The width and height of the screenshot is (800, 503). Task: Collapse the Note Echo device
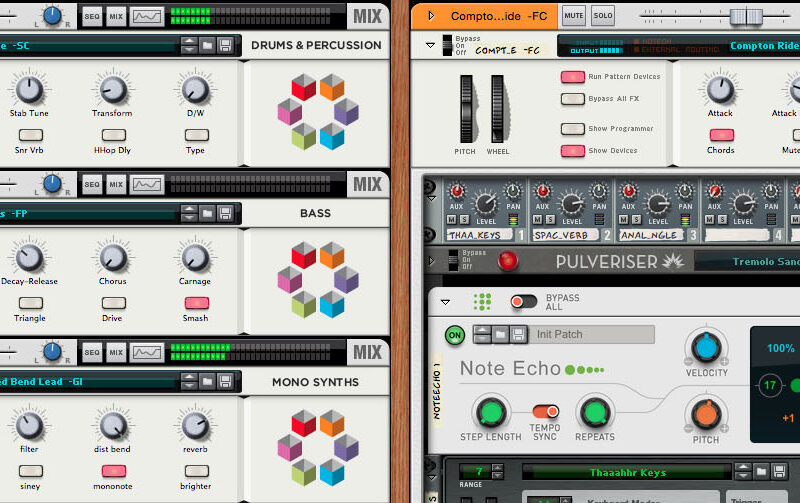click(x=445, y=302)
